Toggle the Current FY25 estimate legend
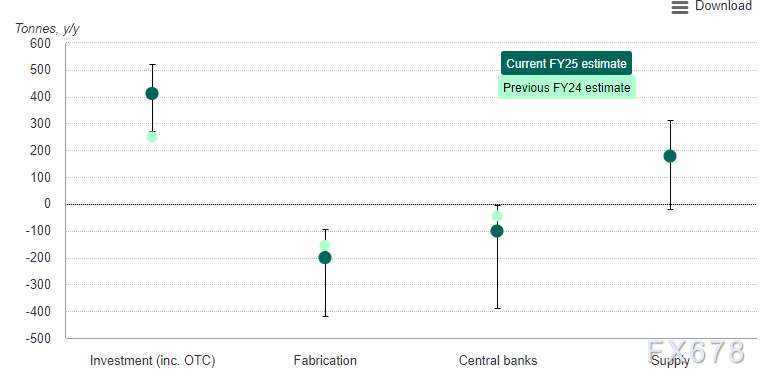 coord(566,64)
